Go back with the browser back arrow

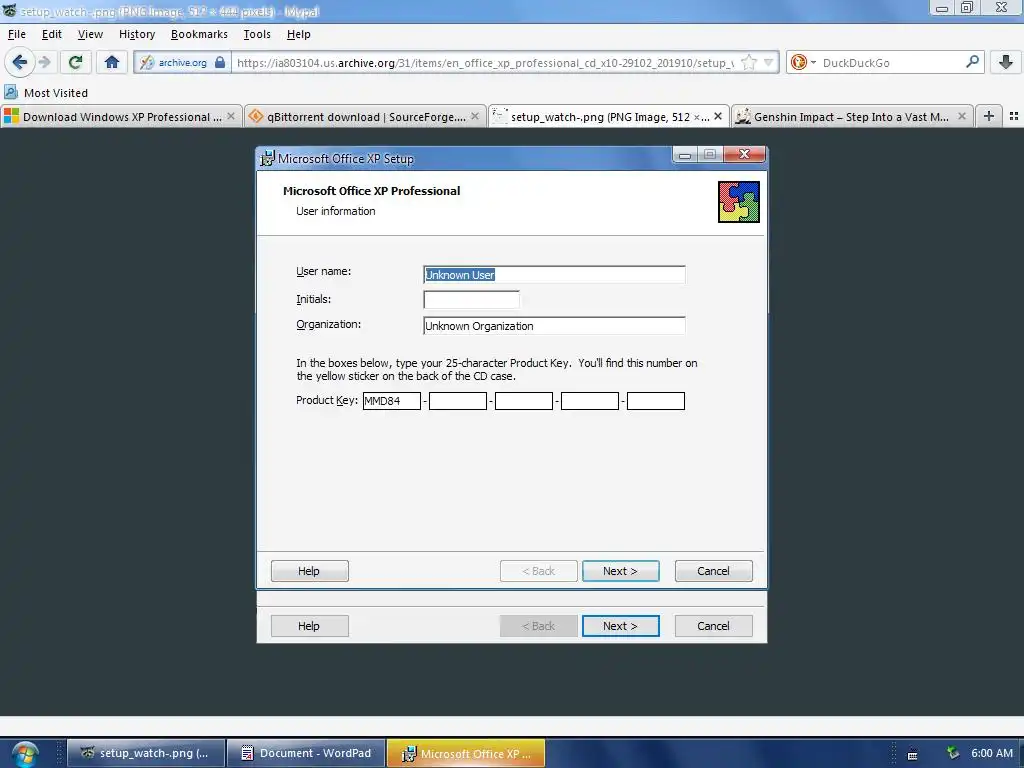[x=19, y=62]
